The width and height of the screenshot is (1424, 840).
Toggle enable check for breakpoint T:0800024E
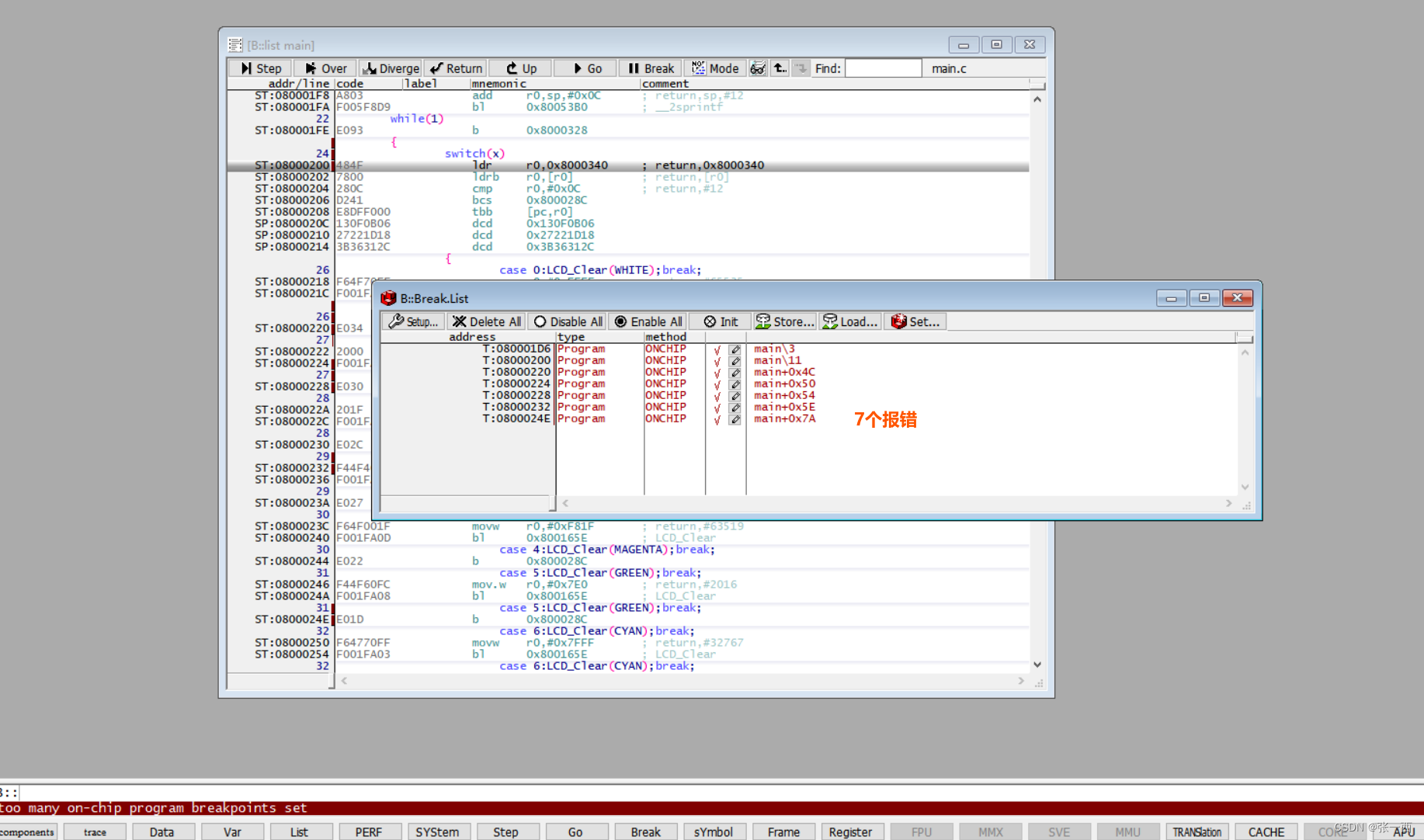[717, 419]
